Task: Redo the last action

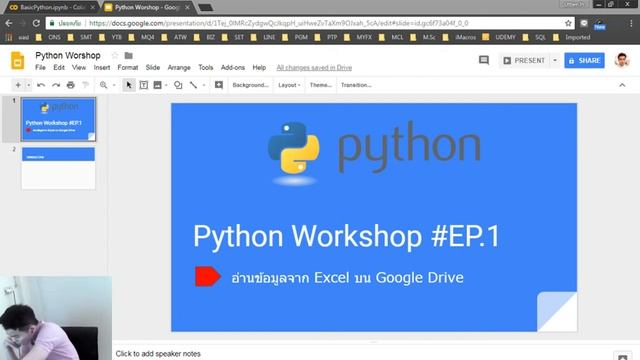Action: (56, 85)
